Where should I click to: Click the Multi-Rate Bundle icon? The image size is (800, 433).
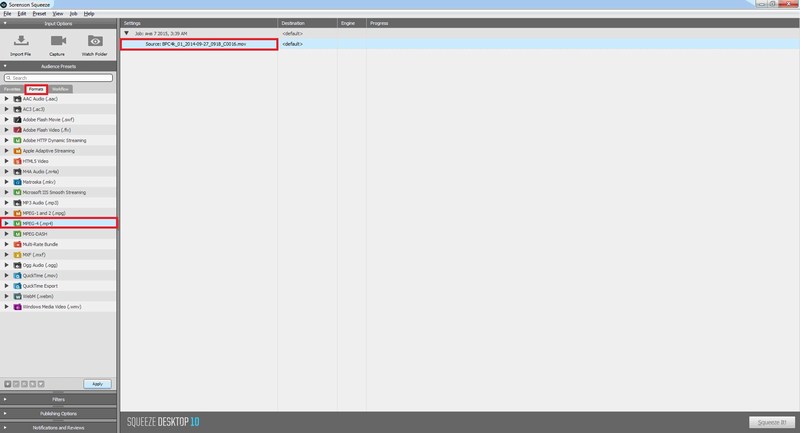(17, 244)
